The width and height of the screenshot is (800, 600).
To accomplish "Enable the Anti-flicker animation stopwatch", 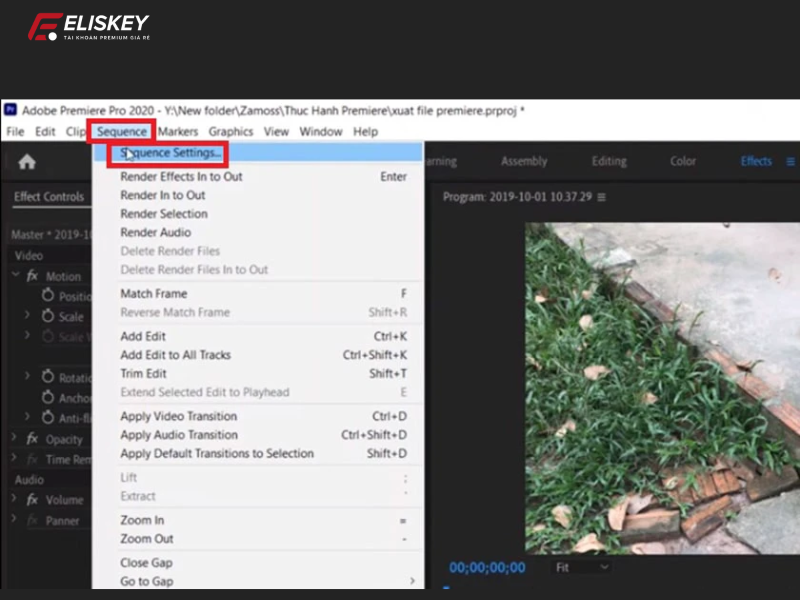I will [x=48, y=415].
